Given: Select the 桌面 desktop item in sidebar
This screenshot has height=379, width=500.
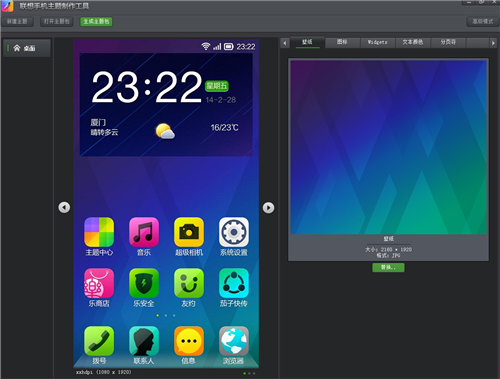Looking at the screenshot, I should point(27,48).
